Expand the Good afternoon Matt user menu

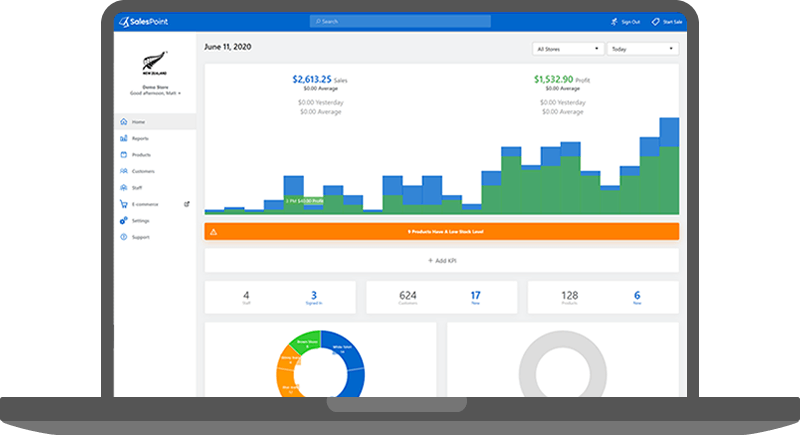(x=155, y=93)
